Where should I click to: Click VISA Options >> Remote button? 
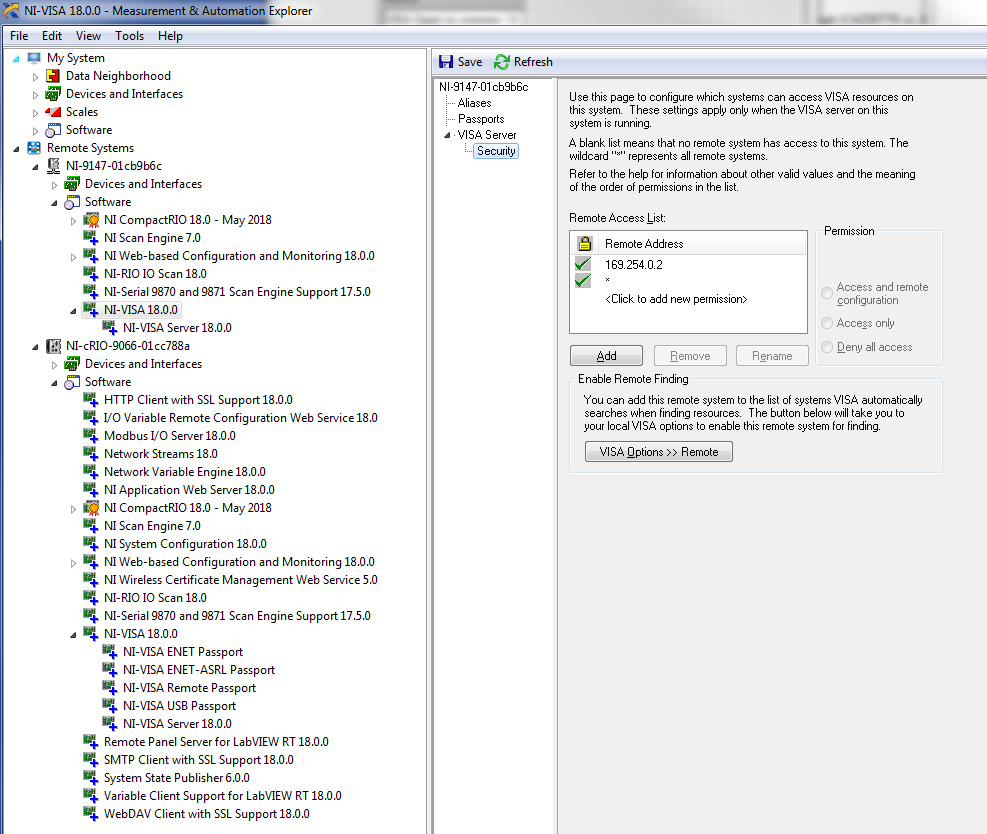point(658,452)
